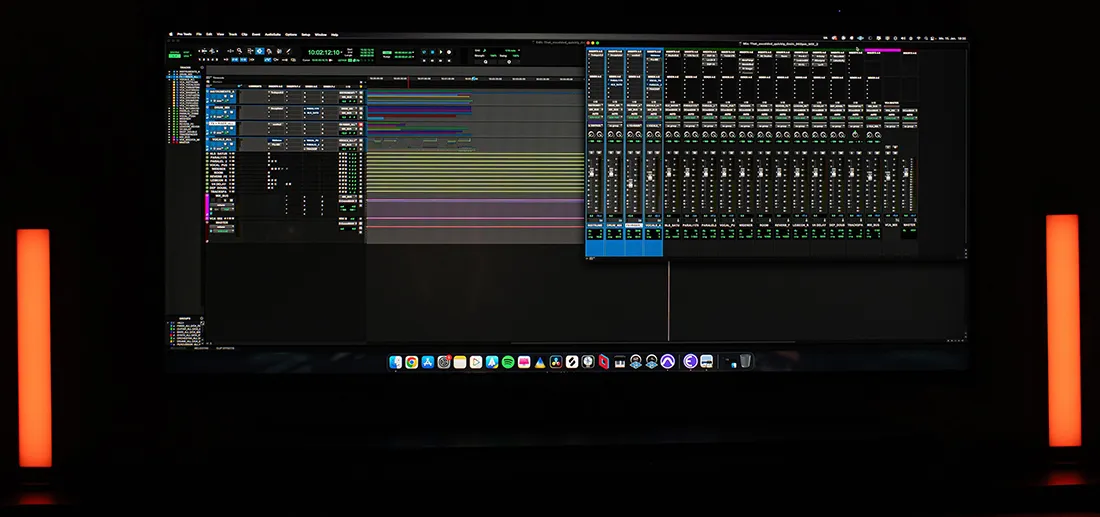Open Google Chrome from the Dock
Viewport: 1100px width, 517px height.
412,362
